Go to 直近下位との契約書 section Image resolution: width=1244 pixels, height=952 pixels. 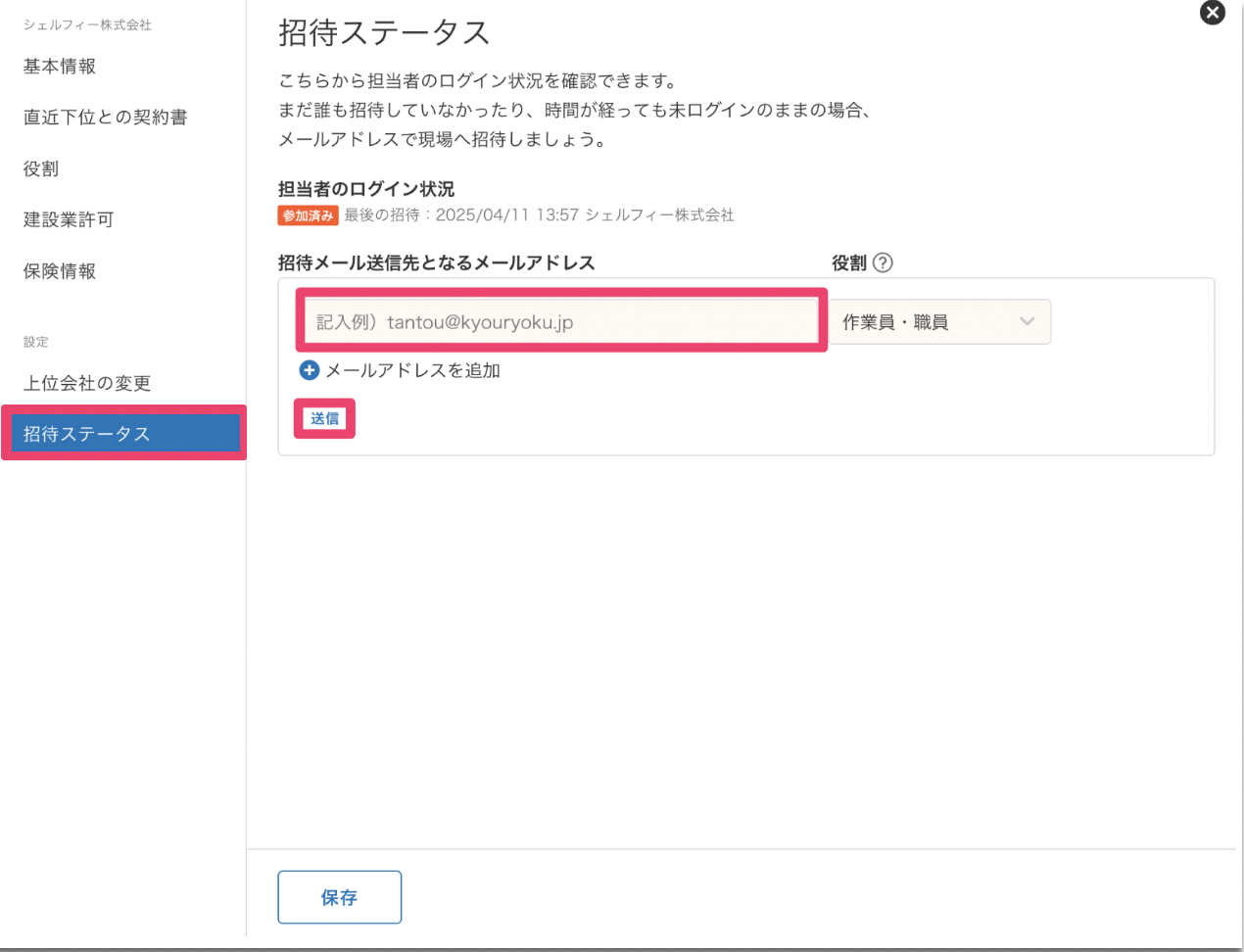pos(105,118)
